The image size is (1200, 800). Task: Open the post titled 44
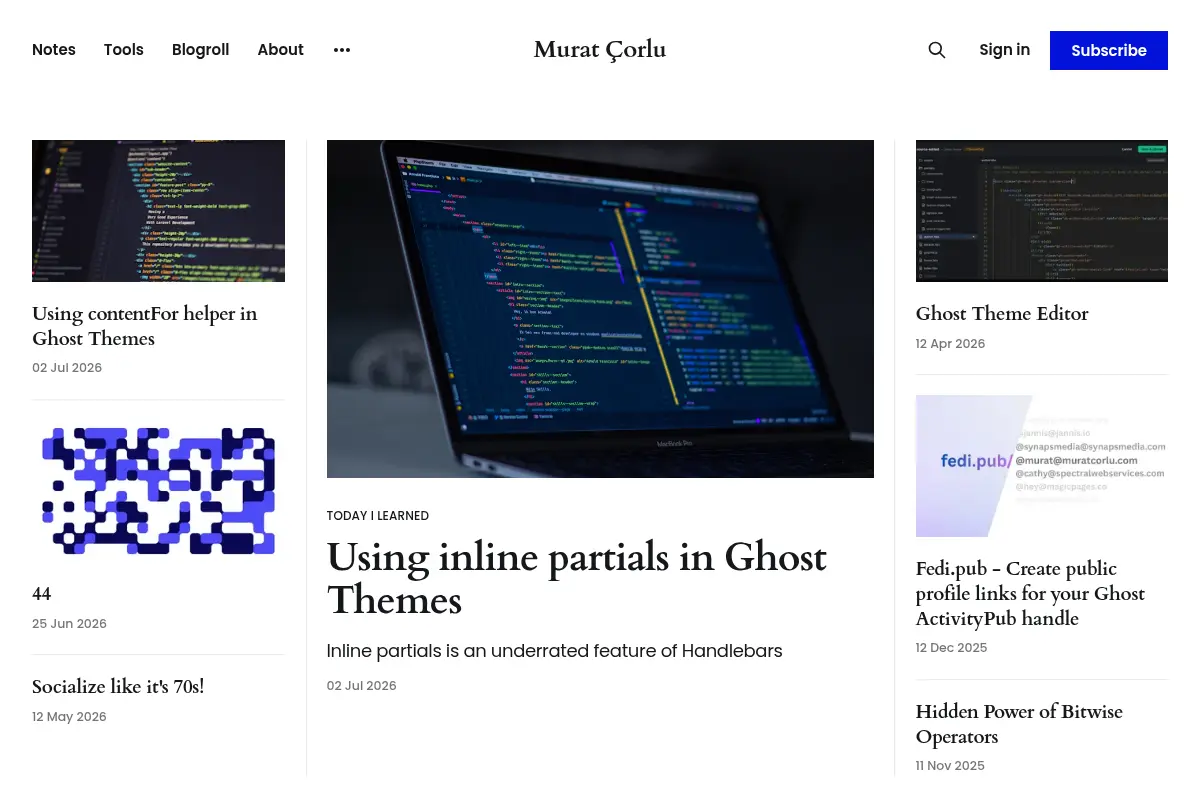42,594
